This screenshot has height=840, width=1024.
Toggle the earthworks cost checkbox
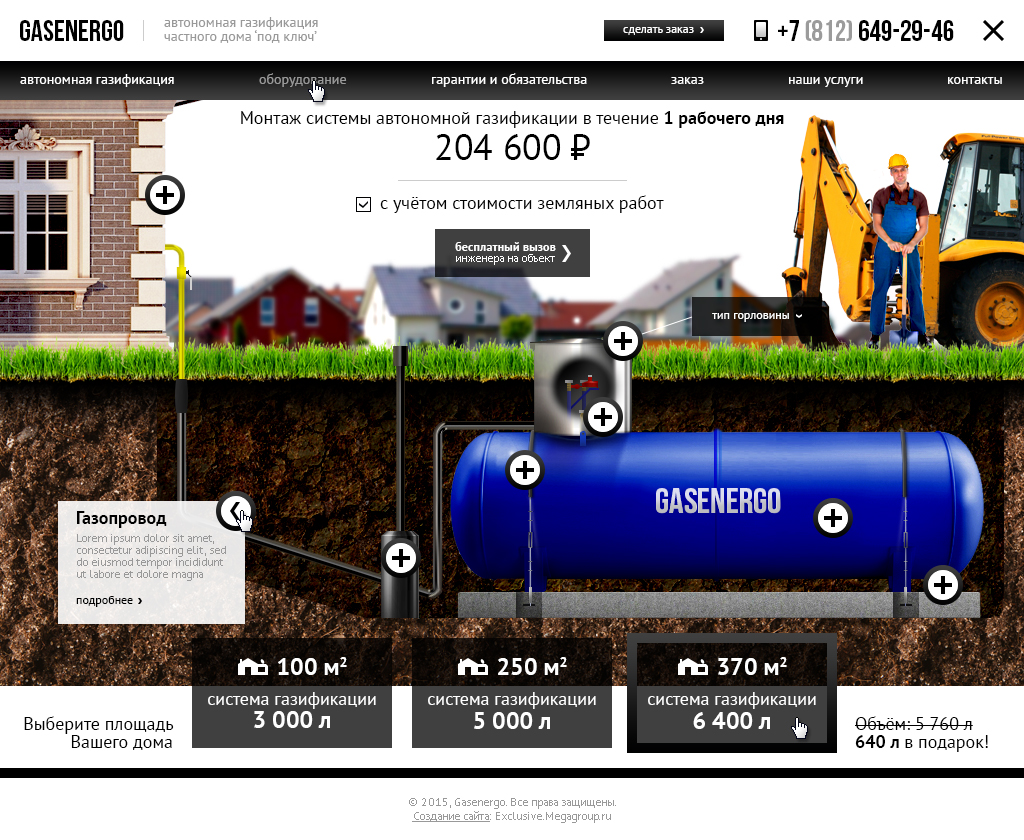pos(364,204)
